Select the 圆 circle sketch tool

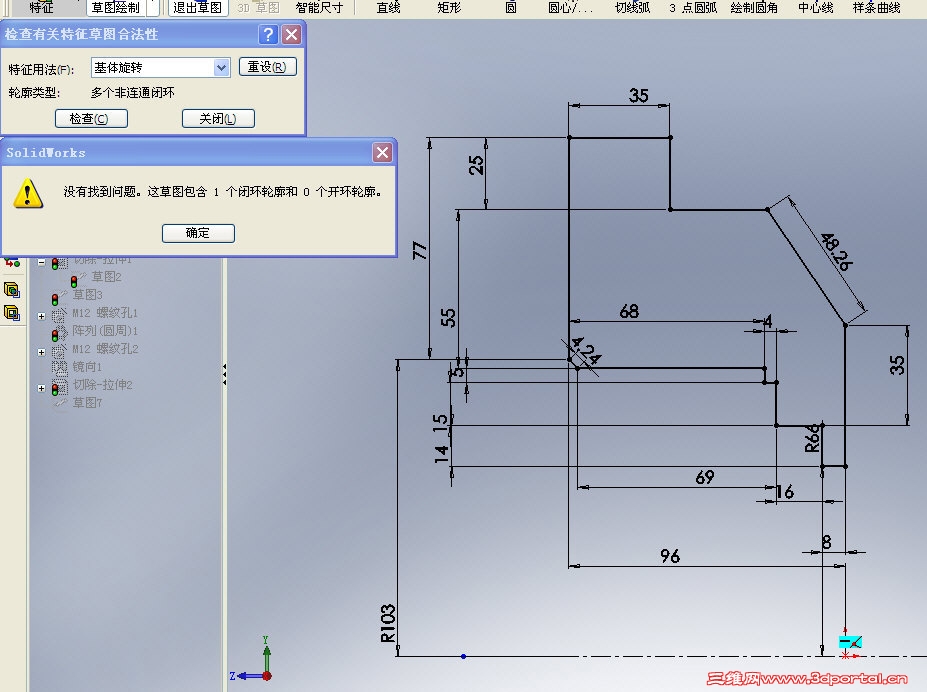pos(511,8)
